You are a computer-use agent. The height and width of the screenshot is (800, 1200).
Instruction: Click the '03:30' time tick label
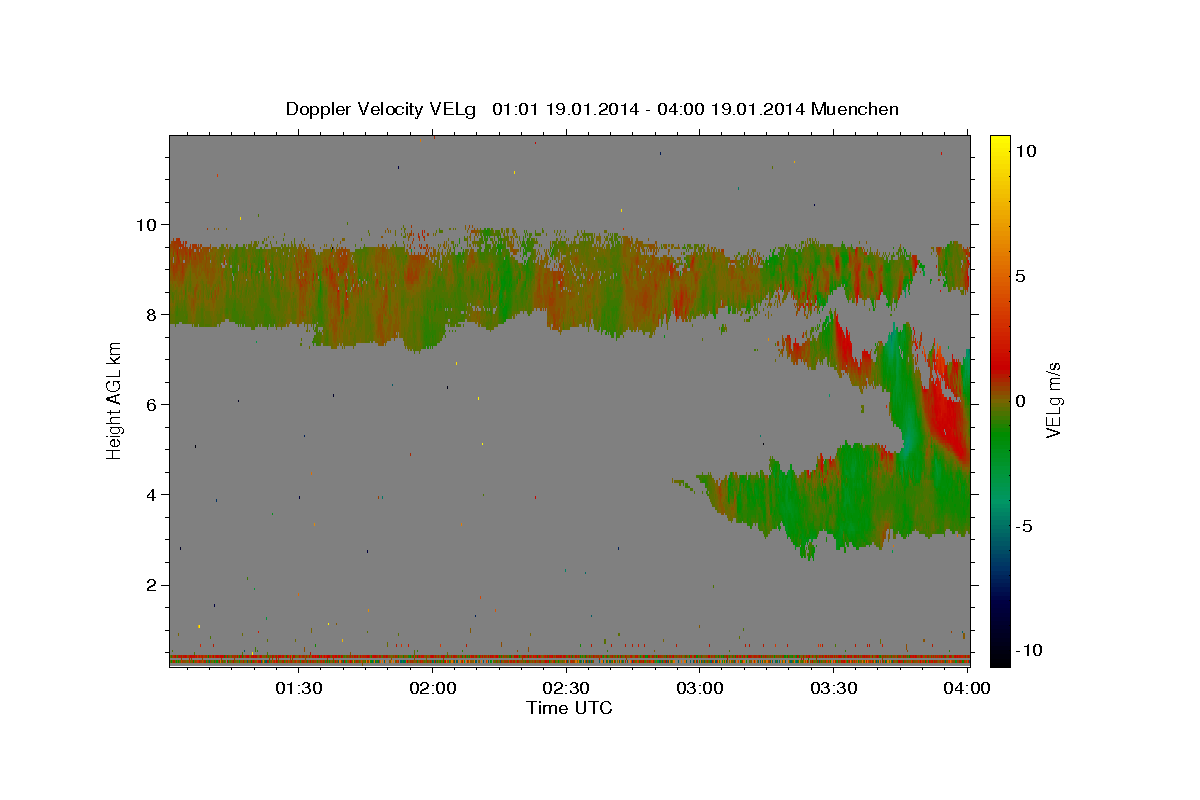tap(834, 688)
